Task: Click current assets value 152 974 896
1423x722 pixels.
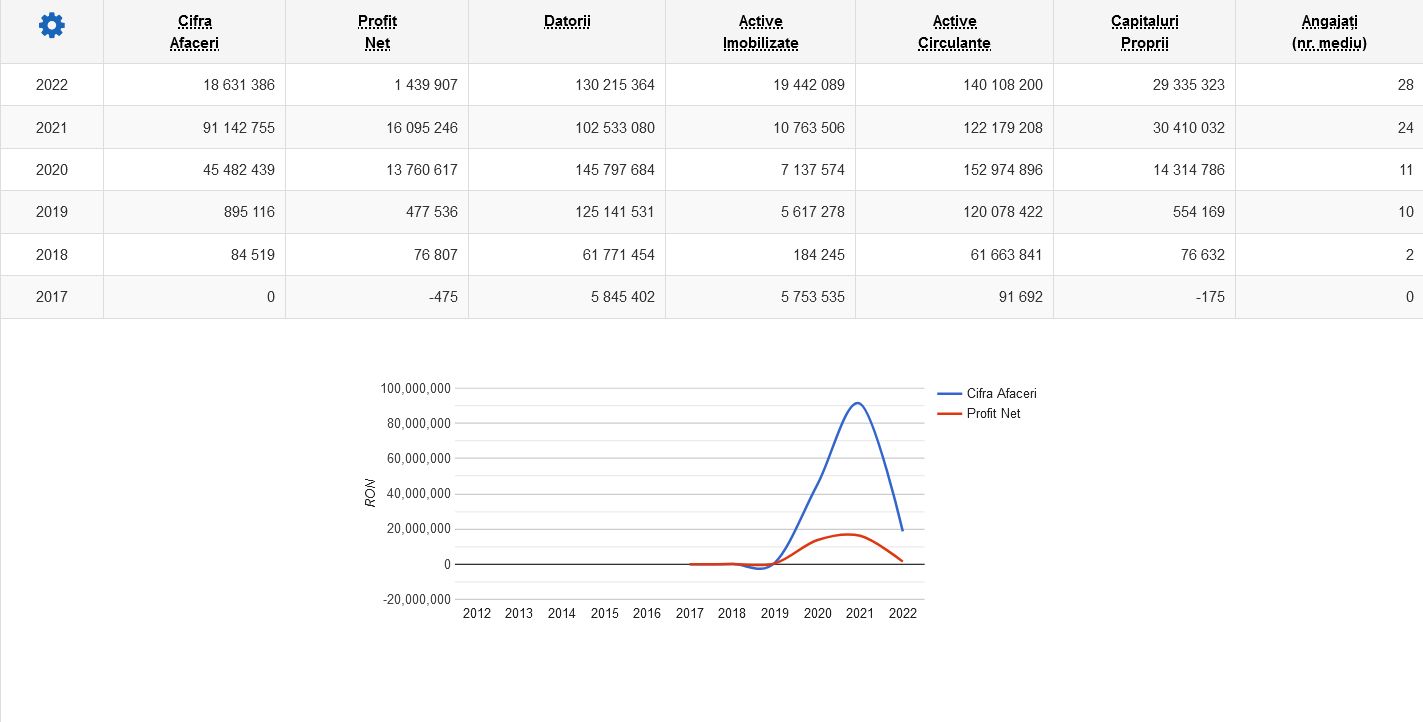Action: [x=1003, y=170]
